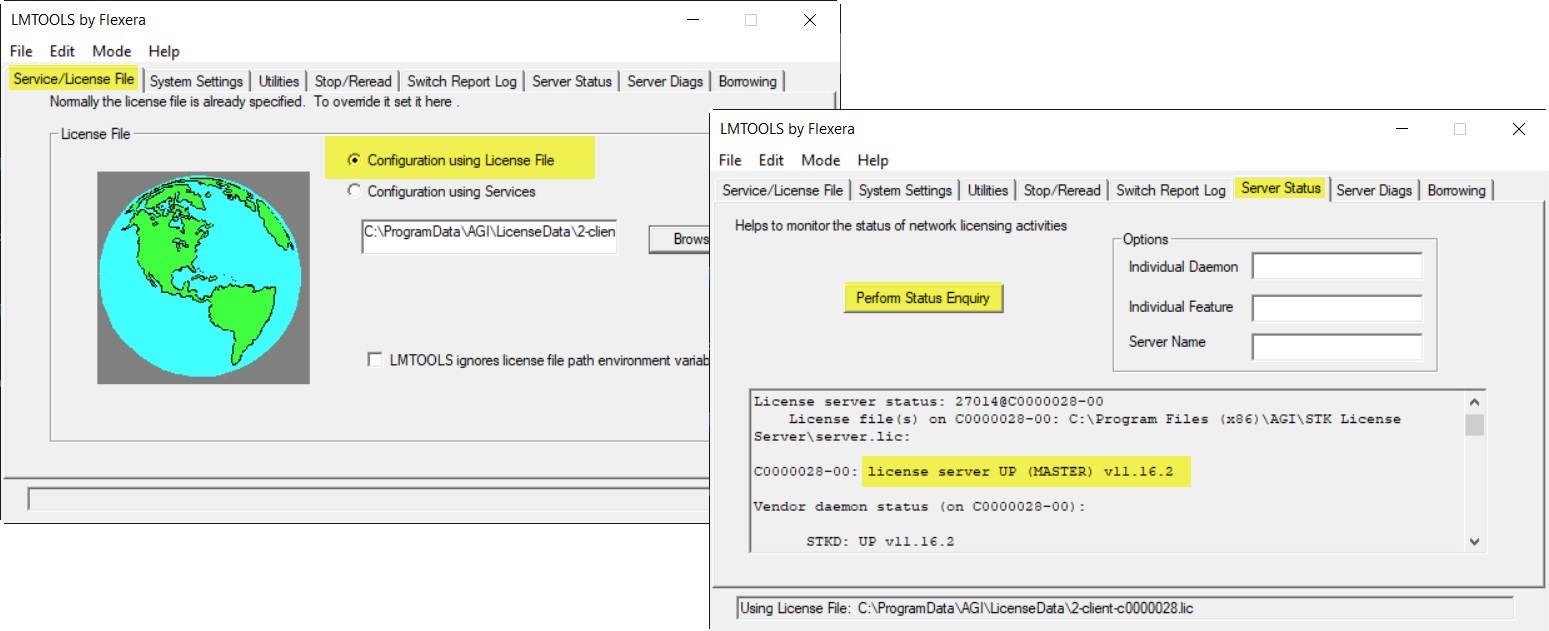Switch to Stop/Reread tab in front window
This screenshot has height=631, width=1549.
tap(1062, 190)
